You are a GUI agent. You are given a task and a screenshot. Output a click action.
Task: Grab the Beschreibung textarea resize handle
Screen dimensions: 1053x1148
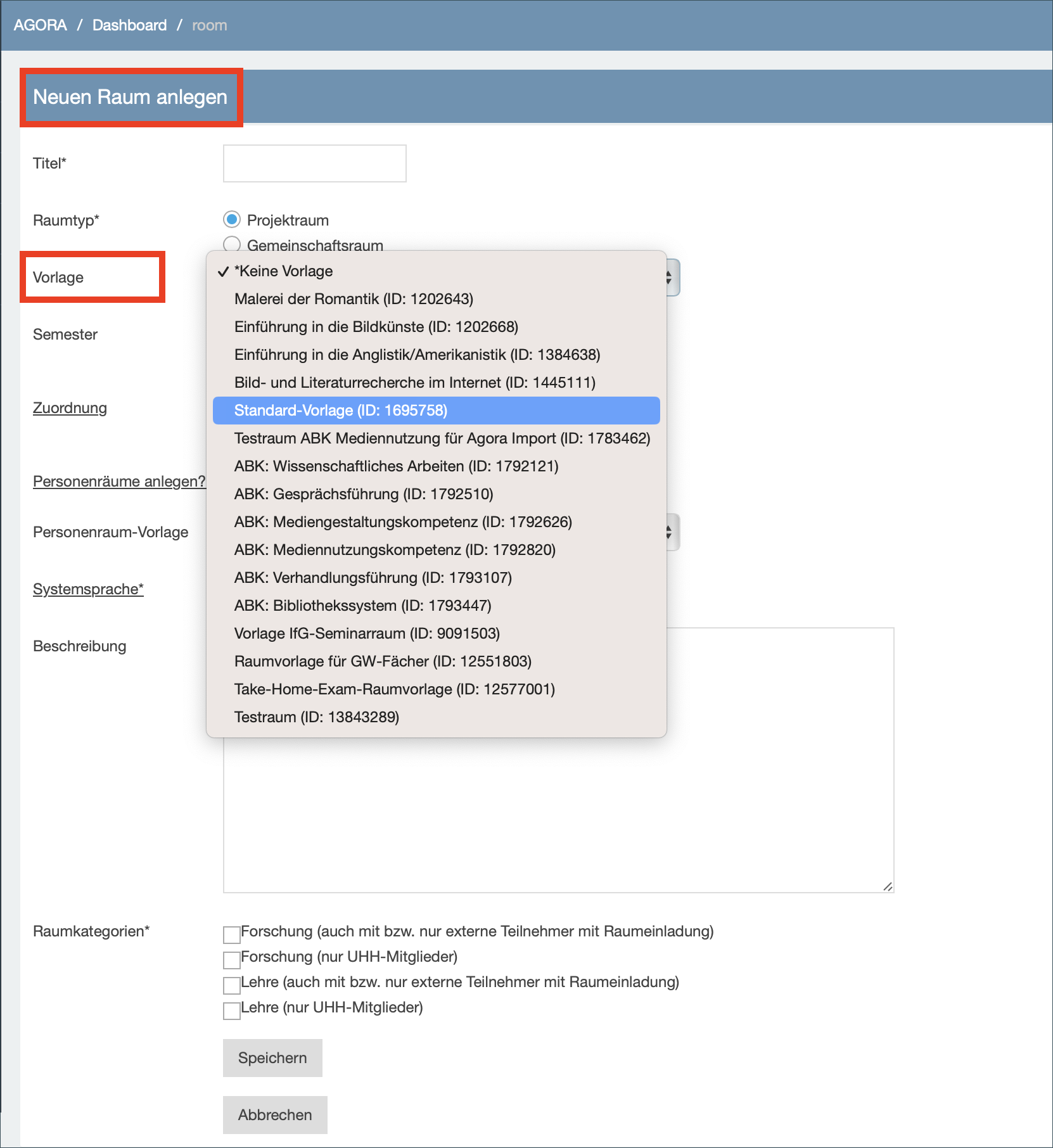[x=888, y=886]
